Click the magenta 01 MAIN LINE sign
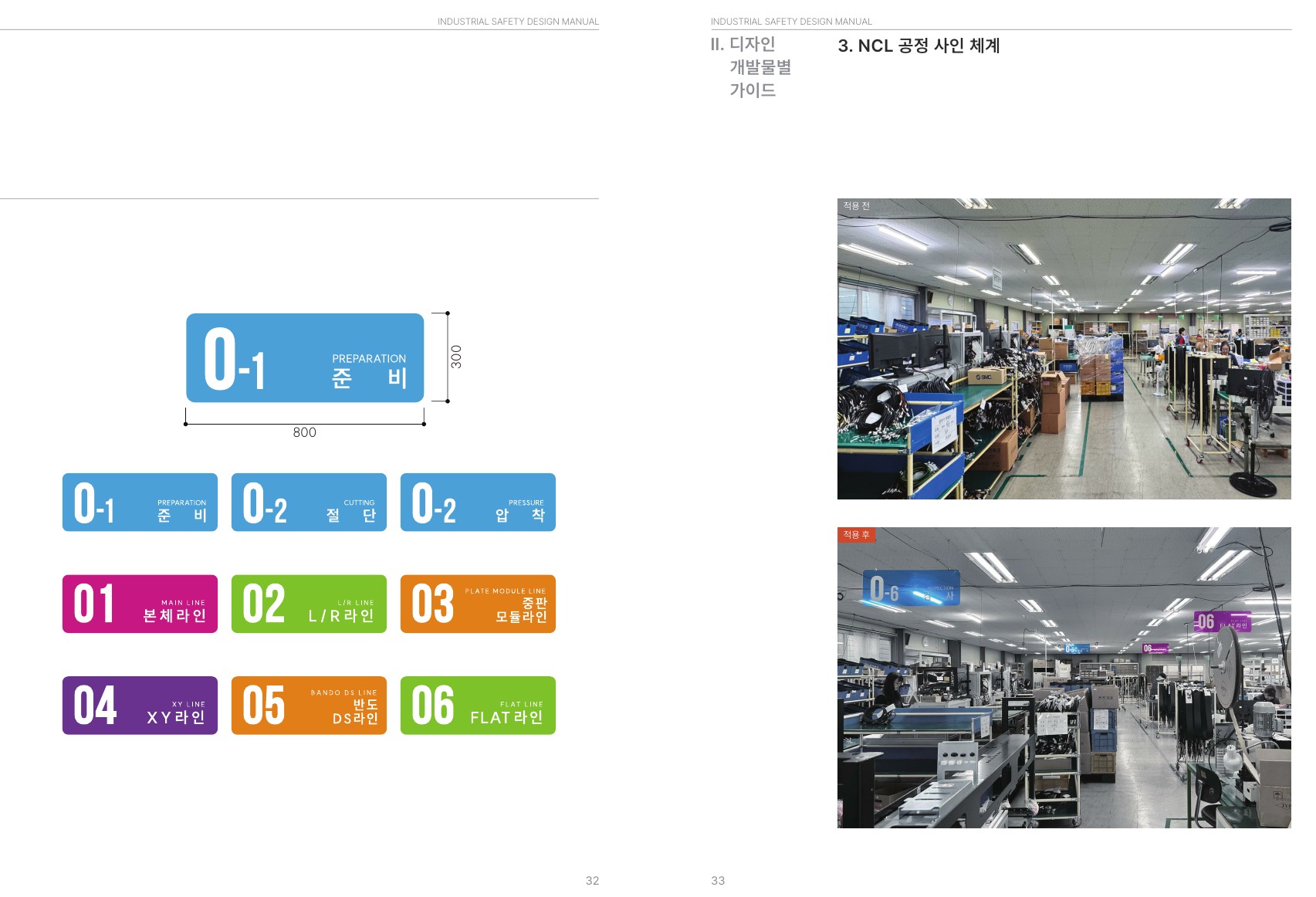Image resolution: width=1316 pixels, height=897 pixels. pyautogui.click(x=140, y=604)
